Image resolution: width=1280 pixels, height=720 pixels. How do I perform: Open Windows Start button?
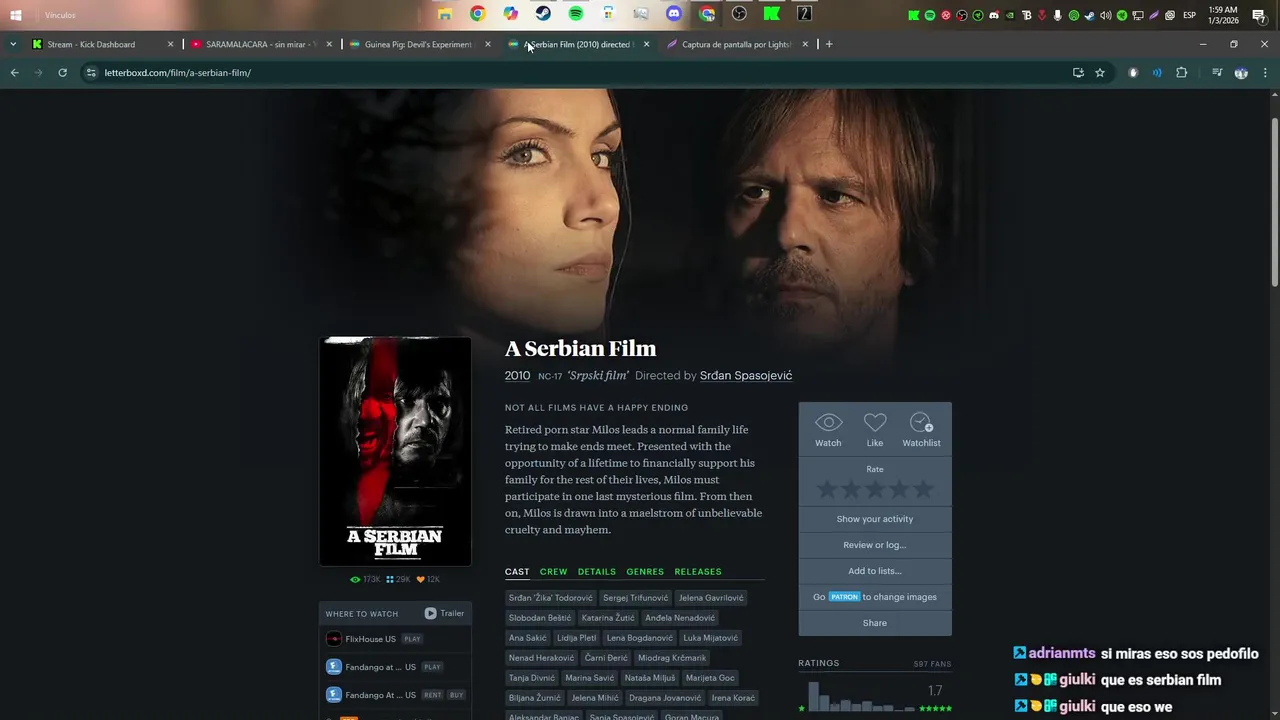16,15
